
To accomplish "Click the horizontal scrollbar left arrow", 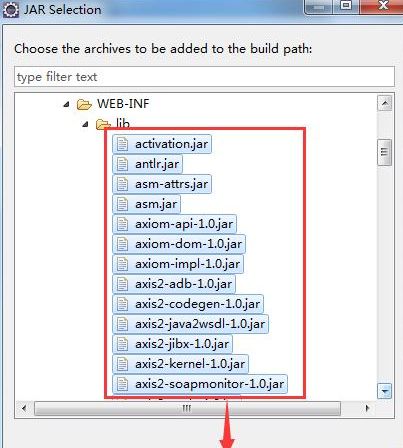I will click(x=24, y=408).
